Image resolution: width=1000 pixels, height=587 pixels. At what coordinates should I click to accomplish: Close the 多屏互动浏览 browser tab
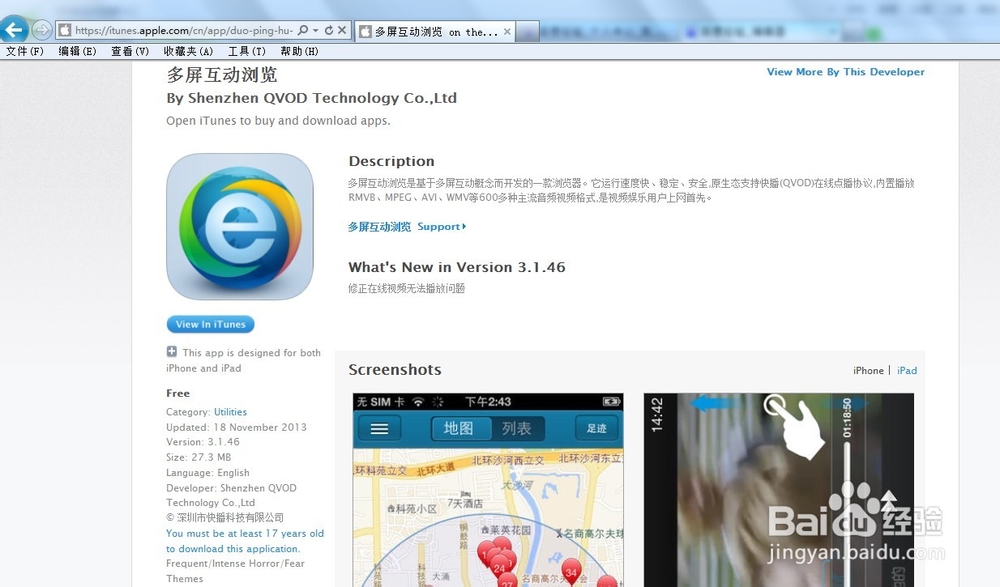point(507,31)
